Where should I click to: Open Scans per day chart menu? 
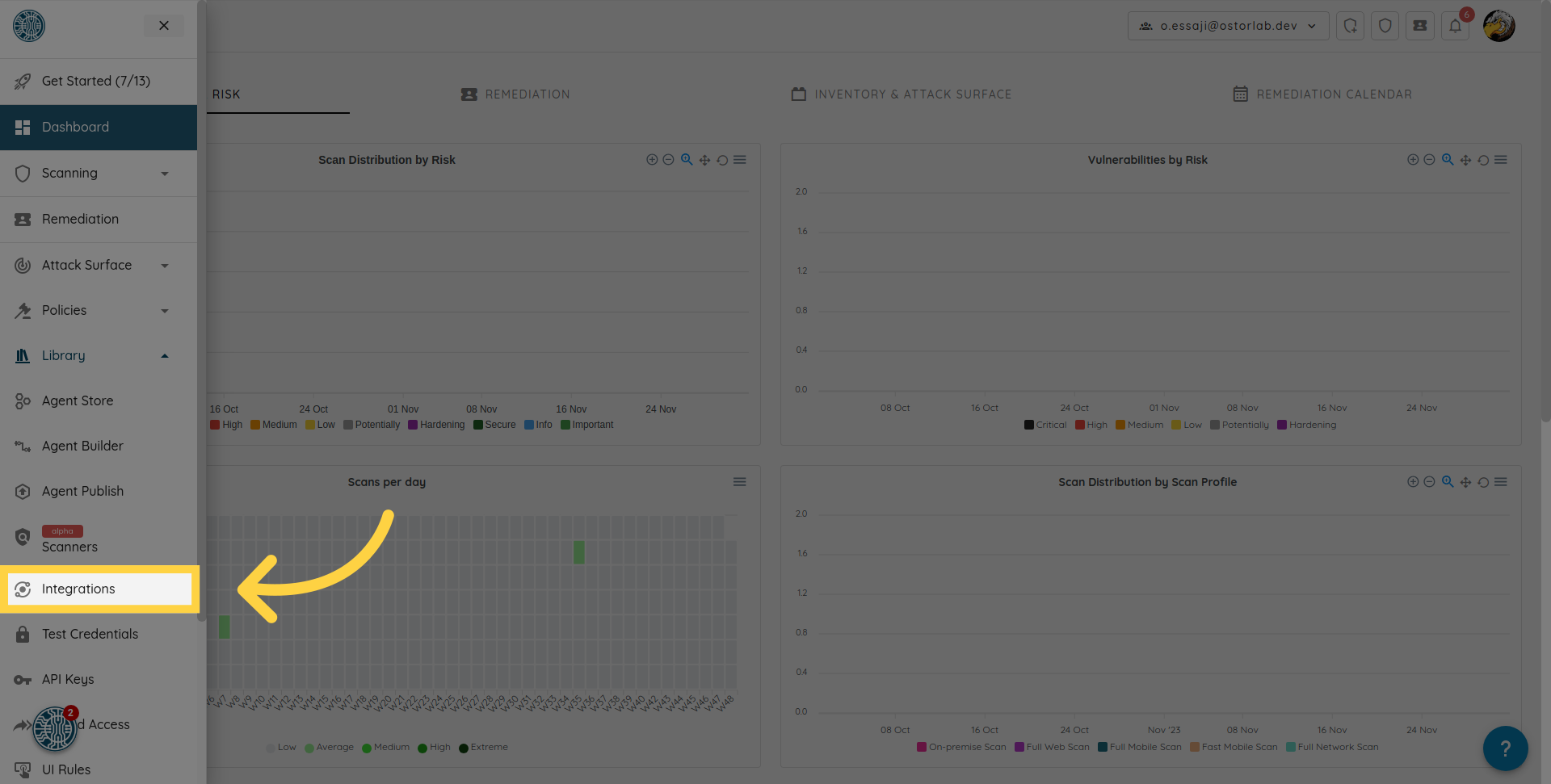739,482
